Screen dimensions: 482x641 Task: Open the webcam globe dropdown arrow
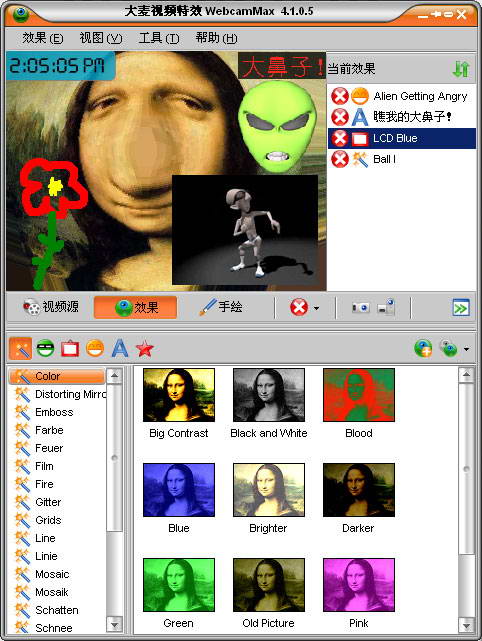tap(466, 350)
